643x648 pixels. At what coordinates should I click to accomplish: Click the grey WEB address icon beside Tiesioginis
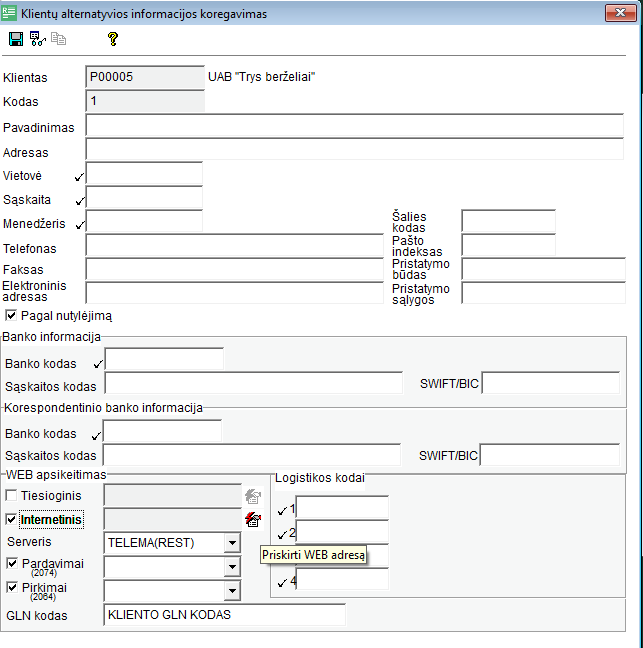[x=253, y=495]
